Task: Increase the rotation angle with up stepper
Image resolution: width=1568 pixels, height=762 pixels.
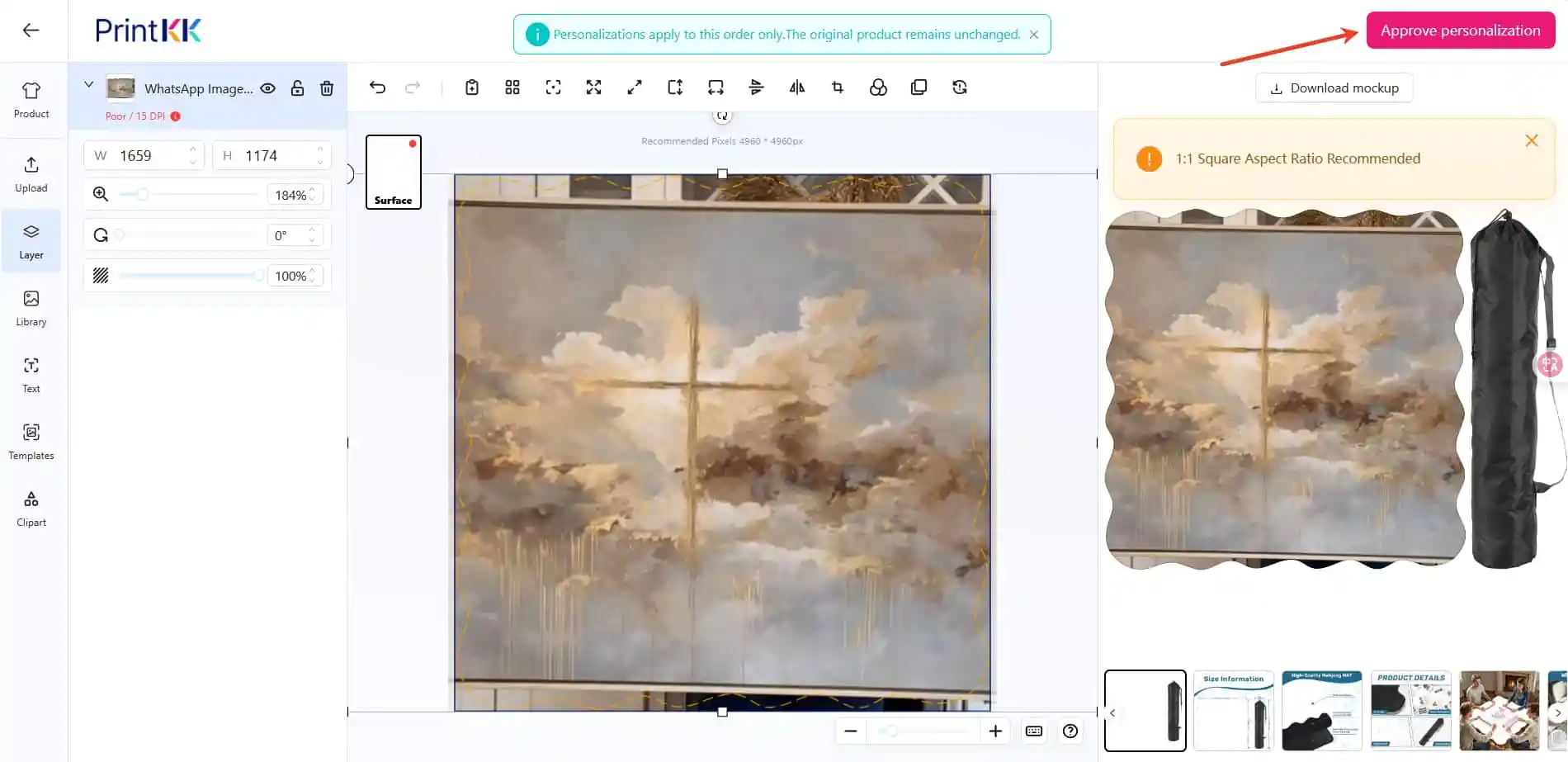Action: [x=312, y=230]
